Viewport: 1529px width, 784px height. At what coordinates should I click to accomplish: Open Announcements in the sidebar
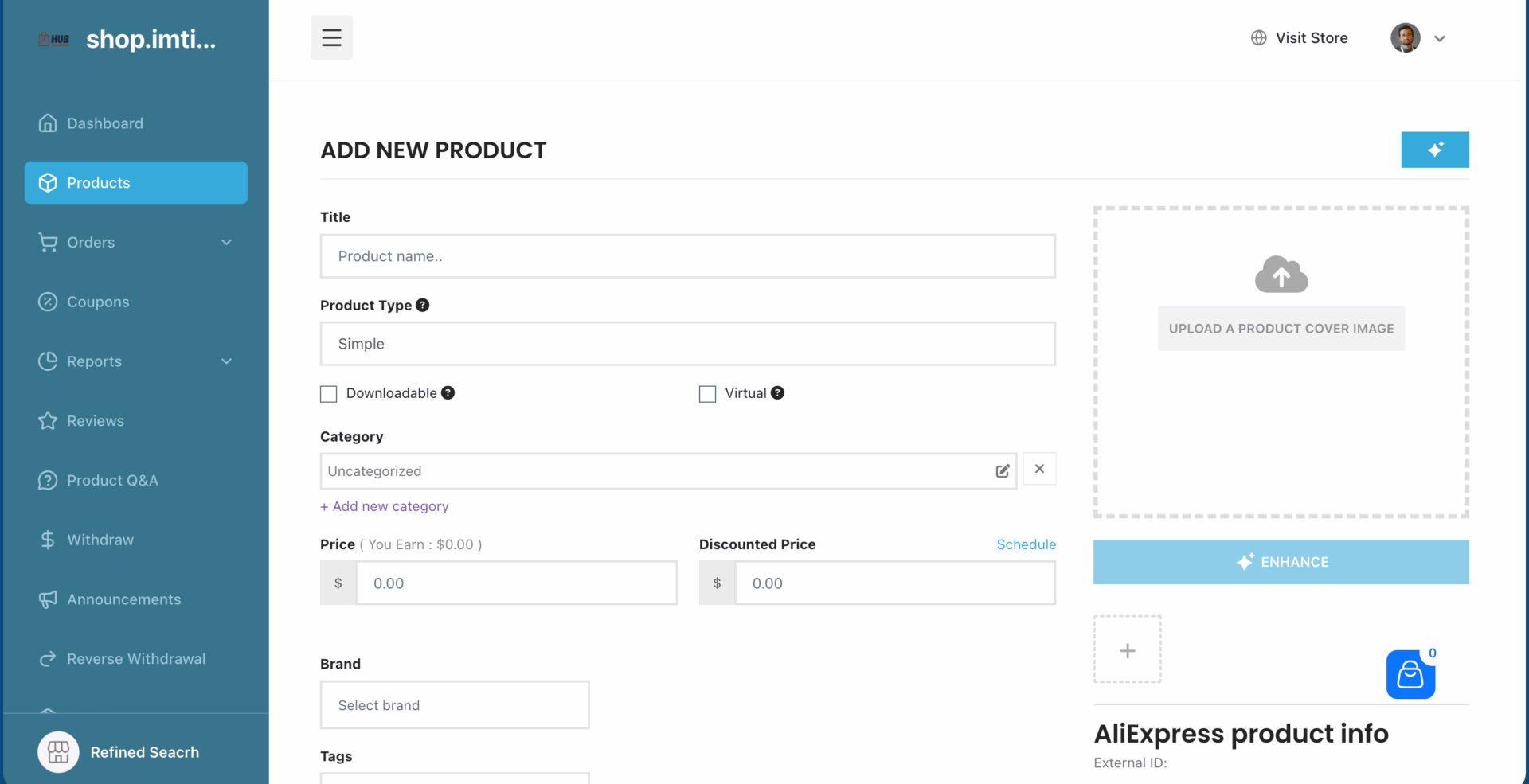pos(123,599)
